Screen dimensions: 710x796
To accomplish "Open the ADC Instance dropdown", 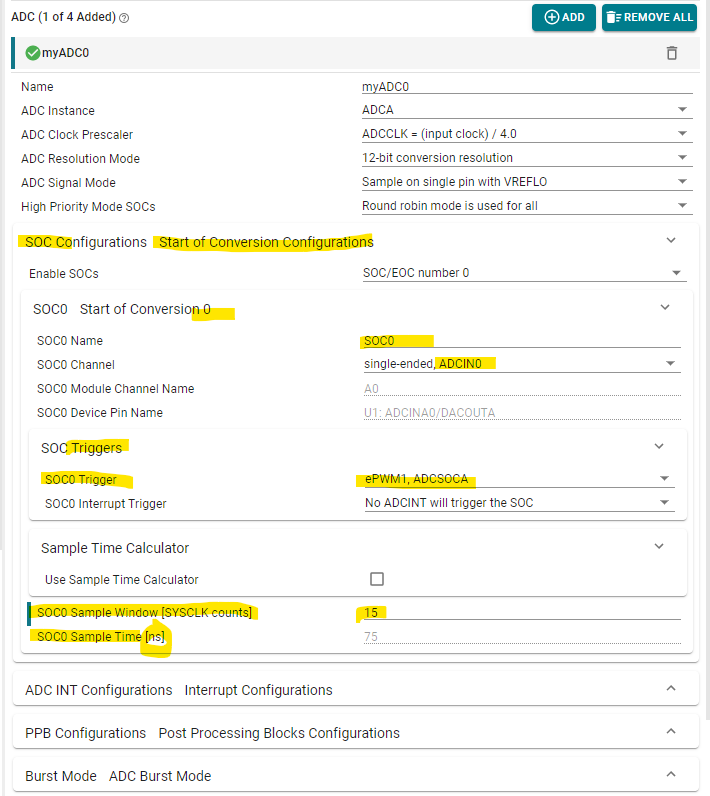I will coord(527,110).
